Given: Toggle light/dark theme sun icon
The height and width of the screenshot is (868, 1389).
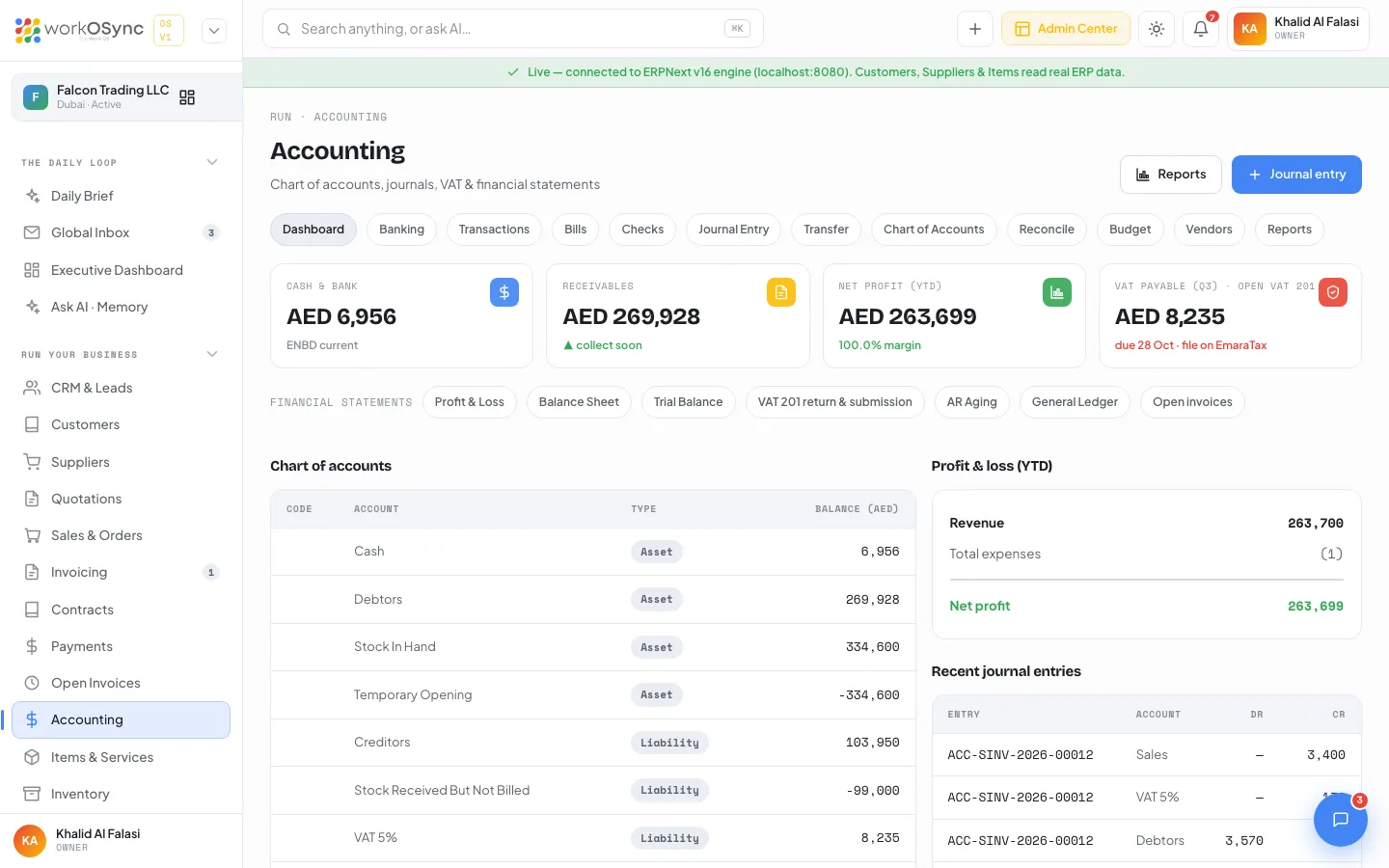Looking at the screenshot, I should tap(1157, 29).
